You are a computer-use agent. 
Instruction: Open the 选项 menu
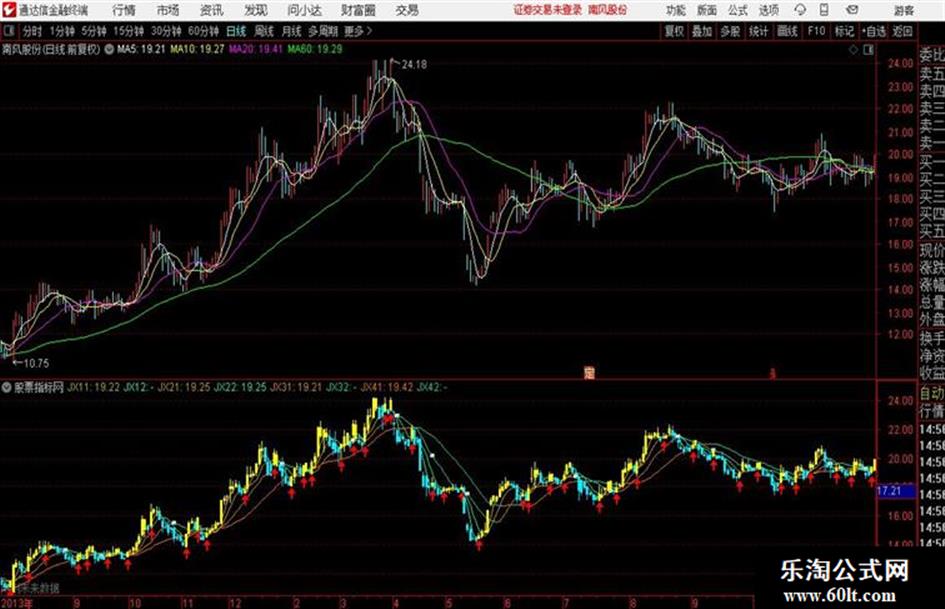(768, 10)
